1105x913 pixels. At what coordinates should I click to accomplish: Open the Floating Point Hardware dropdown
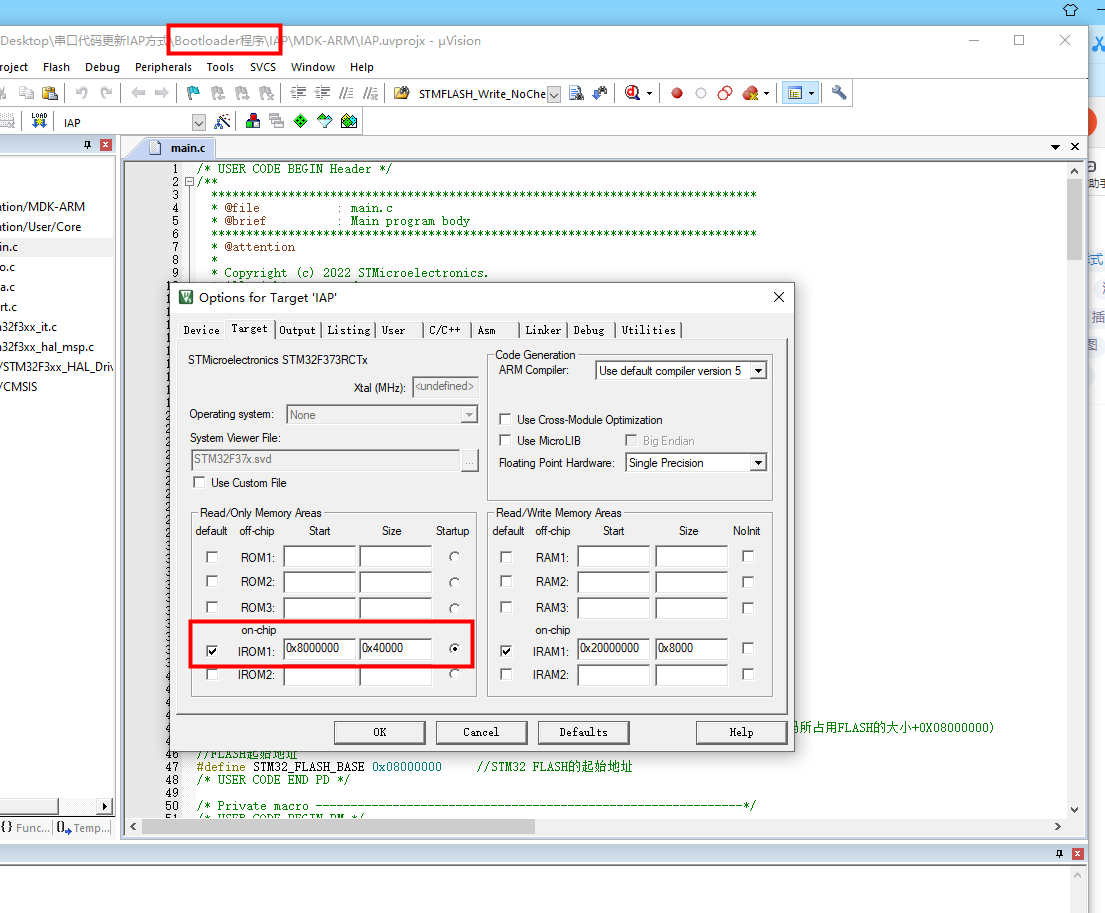point(760,462)
